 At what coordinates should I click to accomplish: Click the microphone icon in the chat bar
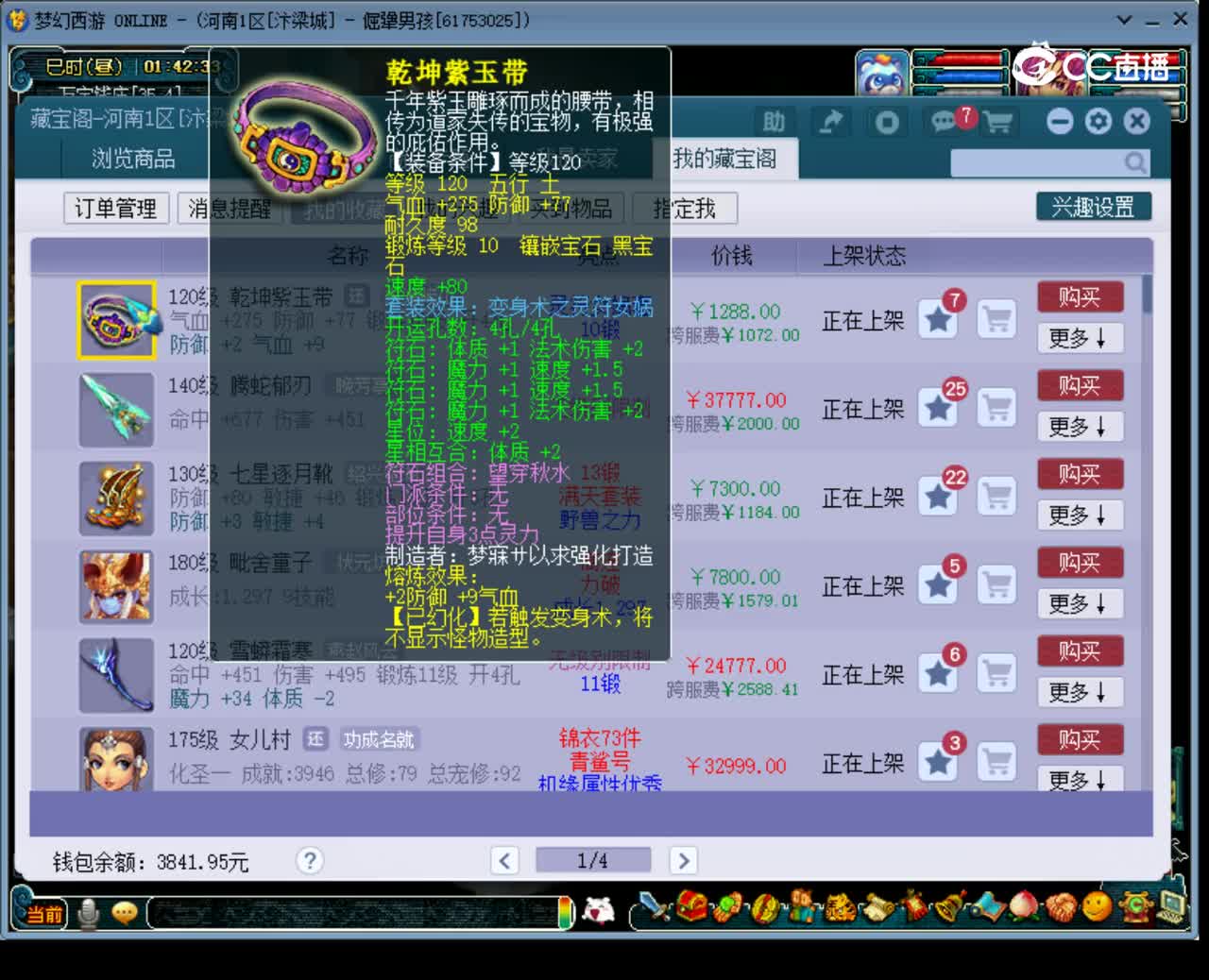pyautogui.click(x=90, y=912)
